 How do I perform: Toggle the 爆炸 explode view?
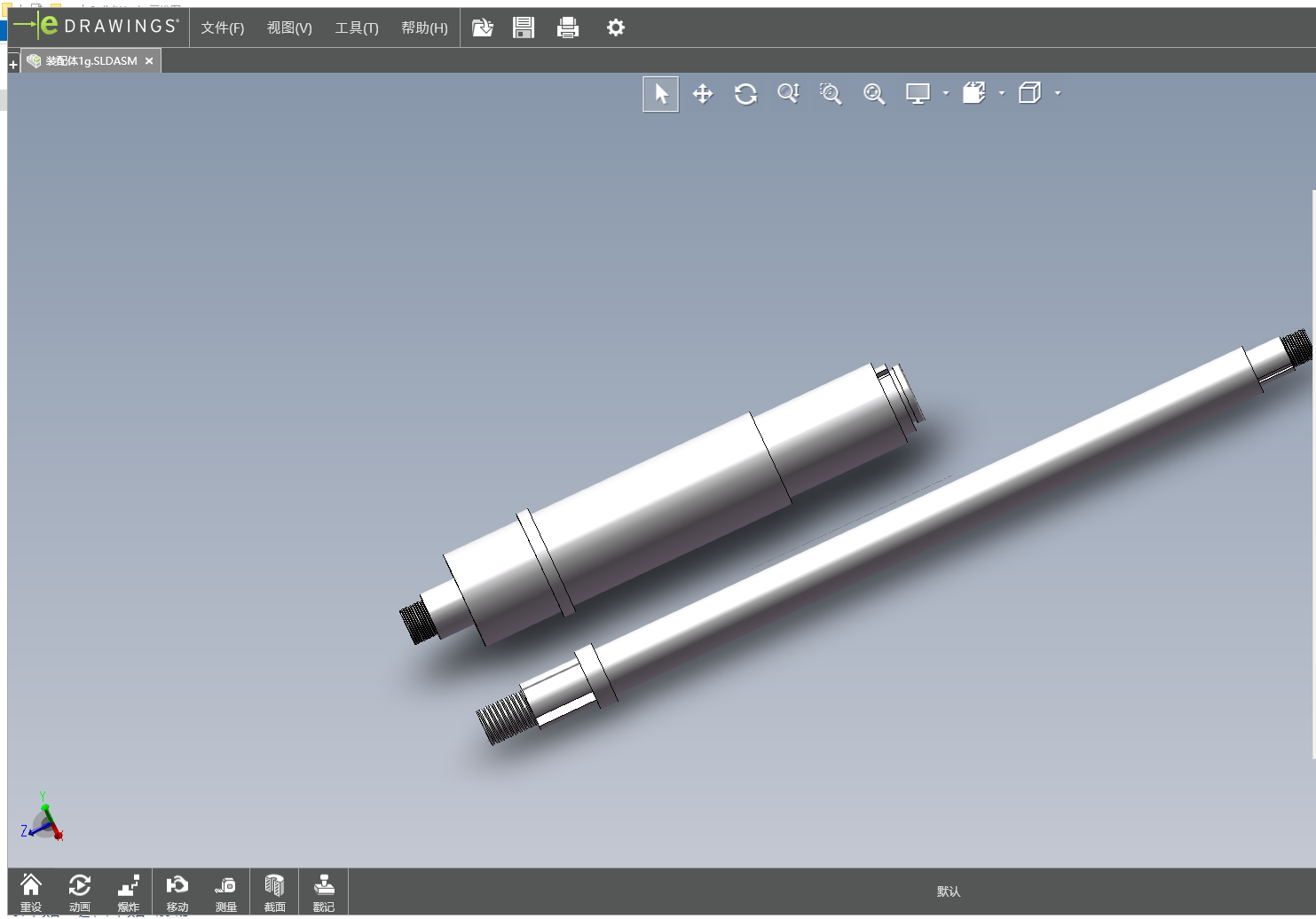[129, 892]
